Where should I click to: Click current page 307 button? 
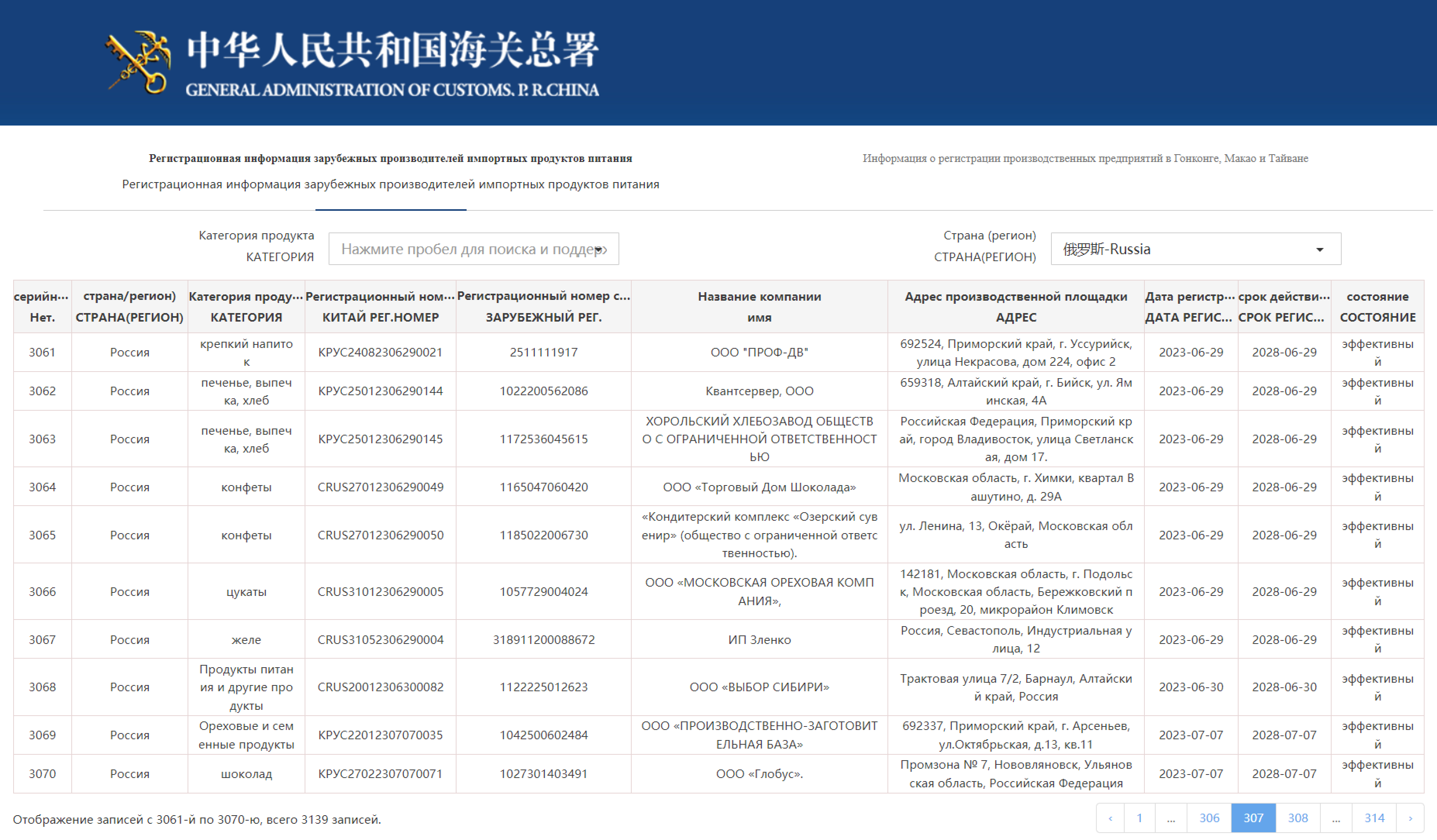click(x=1253, y=818)
